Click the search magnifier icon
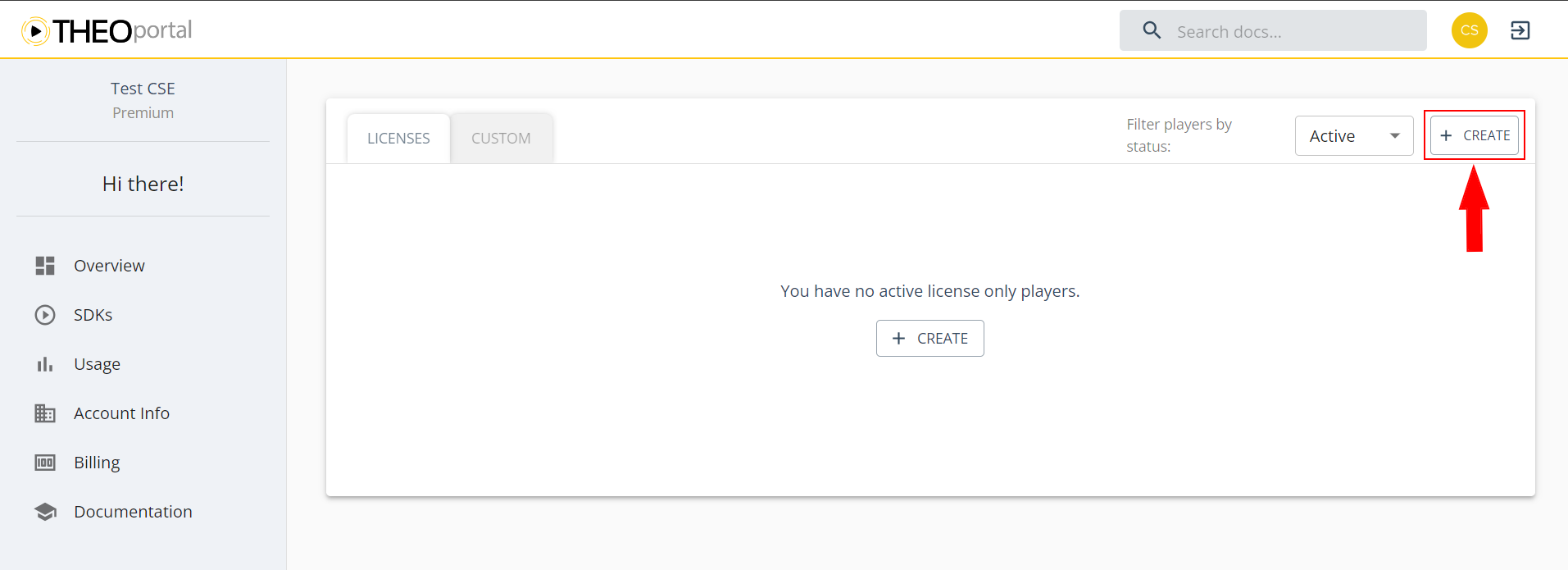Viewport: 1568px width, 570px height. click(1151, 30)
